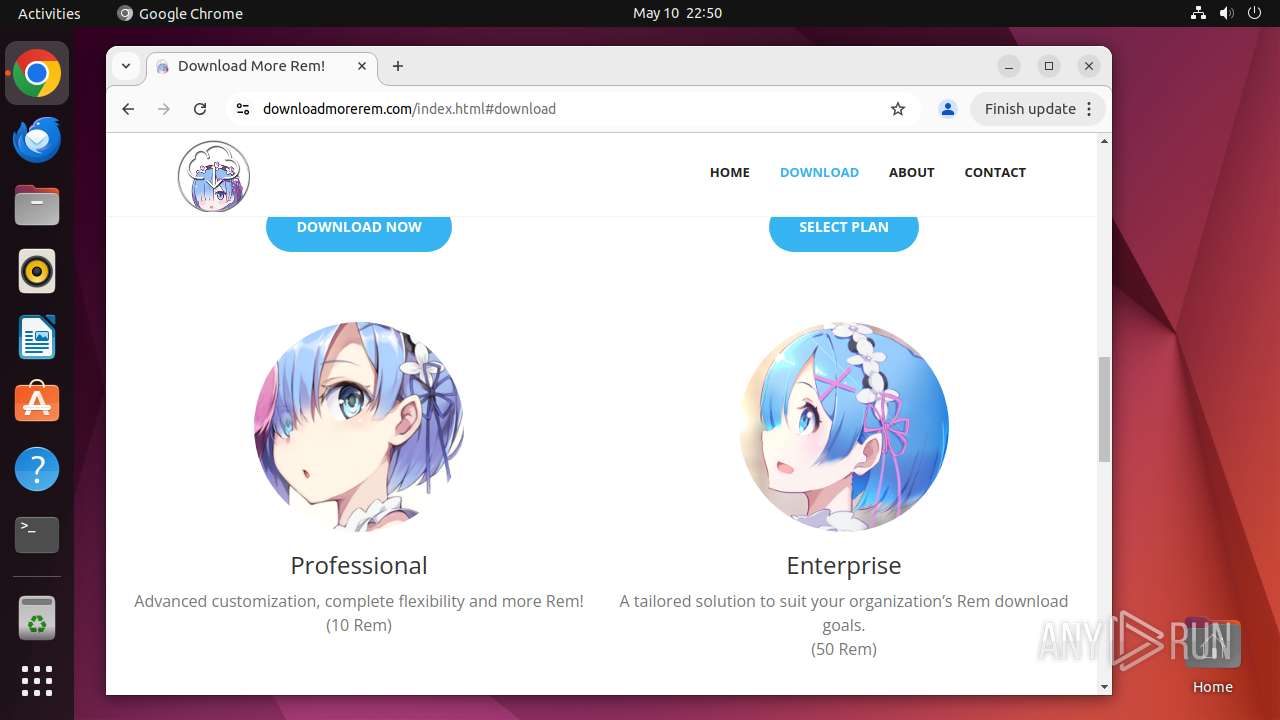
Task: Expand the tab search dropdown
Action: (x=126, y=66)
